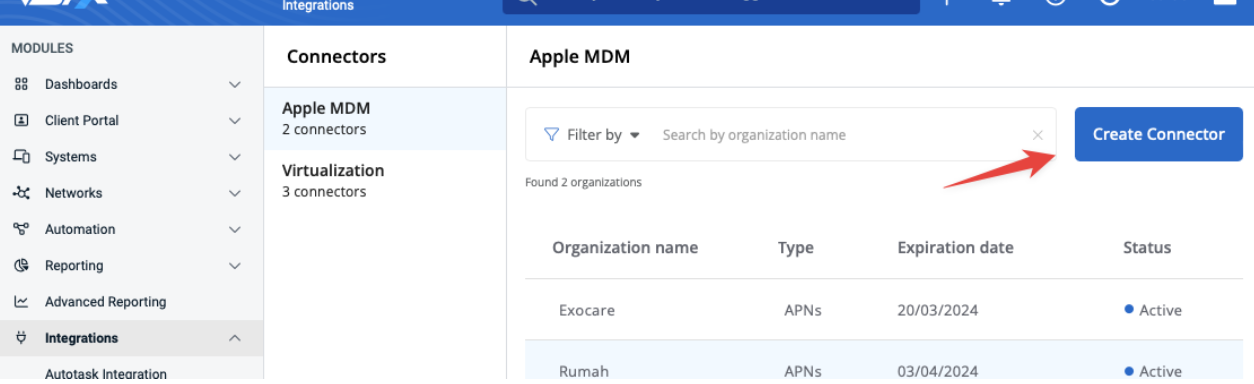Click APNs type in Rumah row
The width and height of the screenshot is (1254, 384).
click(803, 371)
